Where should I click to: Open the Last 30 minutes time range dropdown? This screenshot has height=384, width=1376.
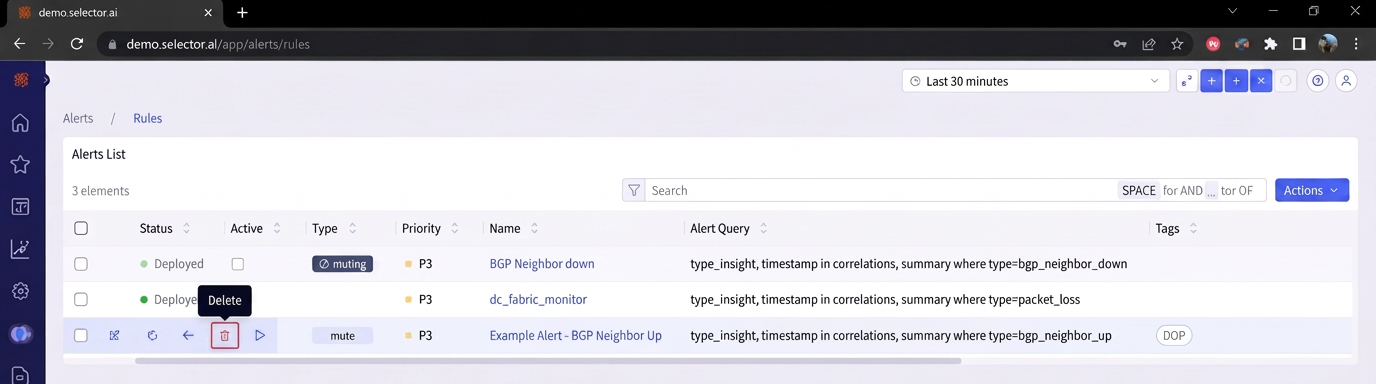coord(1035,81)
